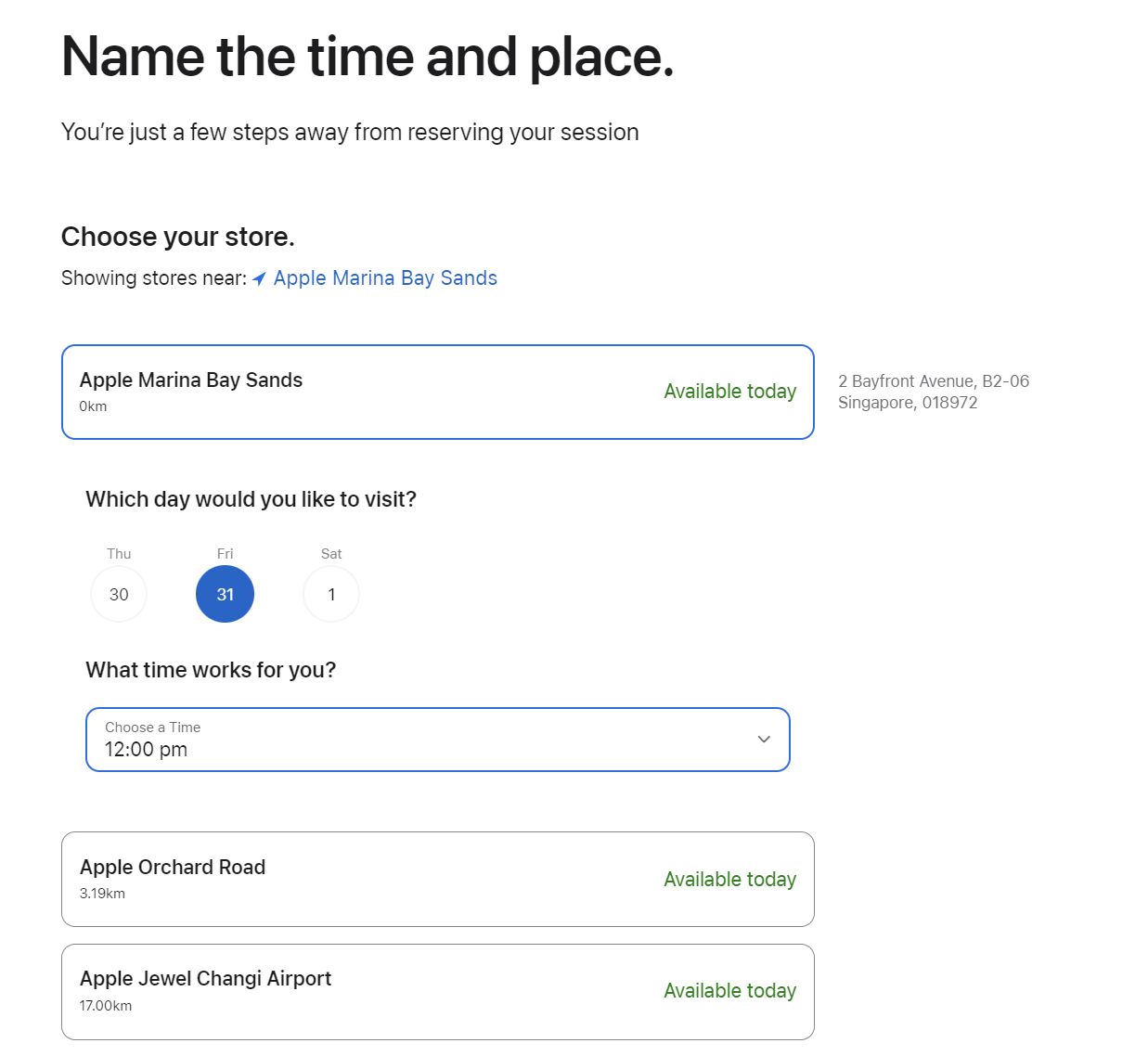Screen dimensions: 1148x1056
Task: Click Available today for Apple Jewel Changi Airport
Action: pyautogui.click(x=729, y=990)
